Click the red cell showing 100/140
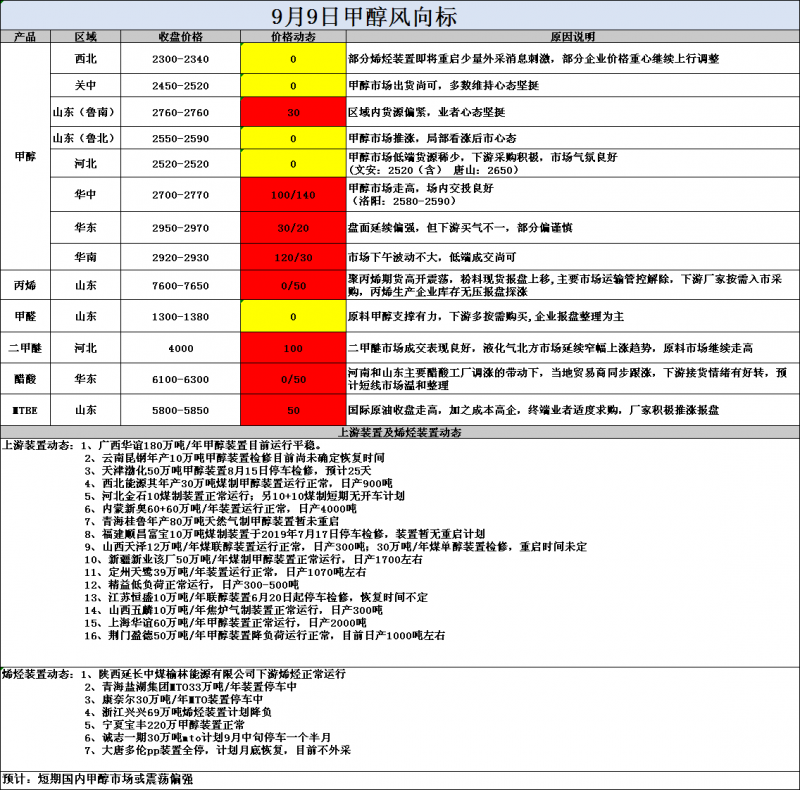800x790 pixels. [293, 194]
